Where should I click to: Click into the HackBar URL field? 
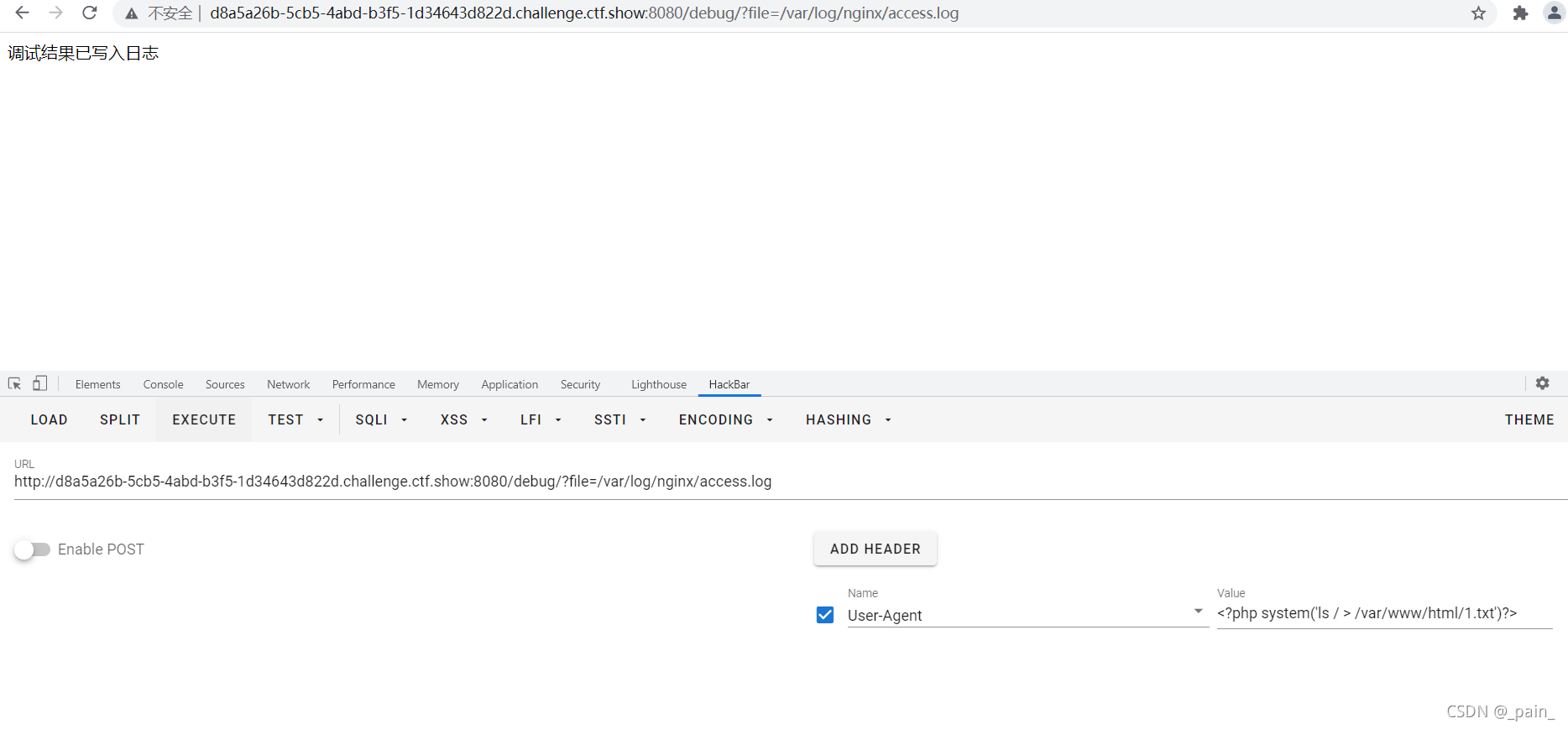pyautogui.click(x=790, y=482)
